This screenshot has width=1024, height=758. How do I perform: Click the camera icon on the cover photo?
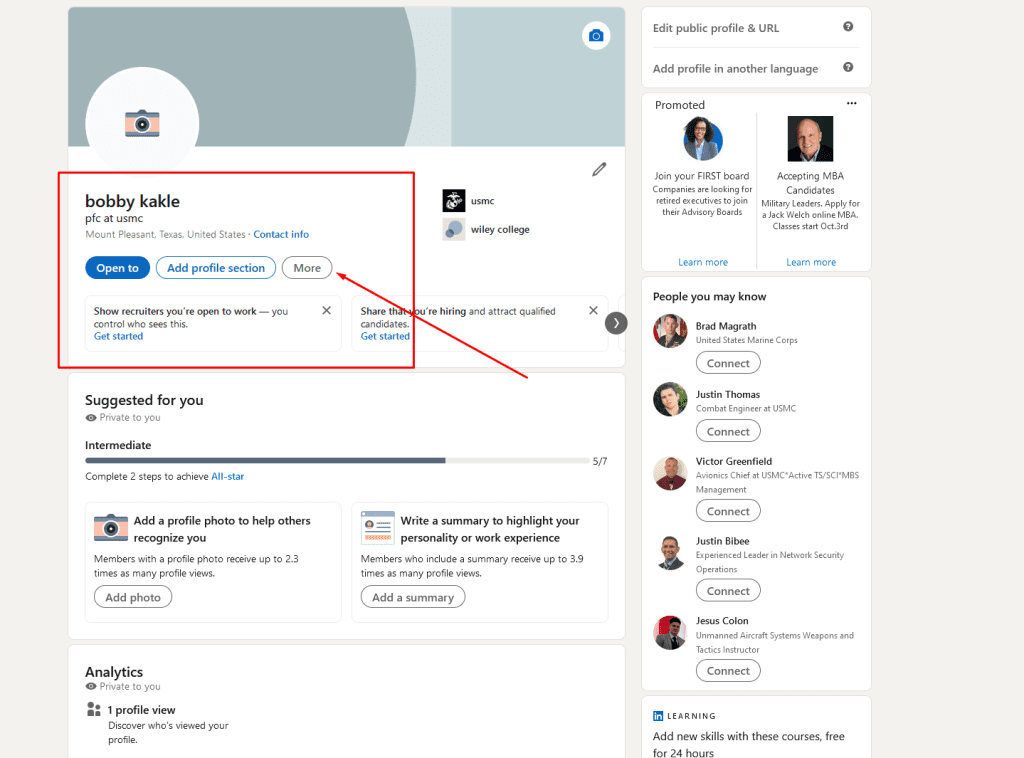coord(596,35)
